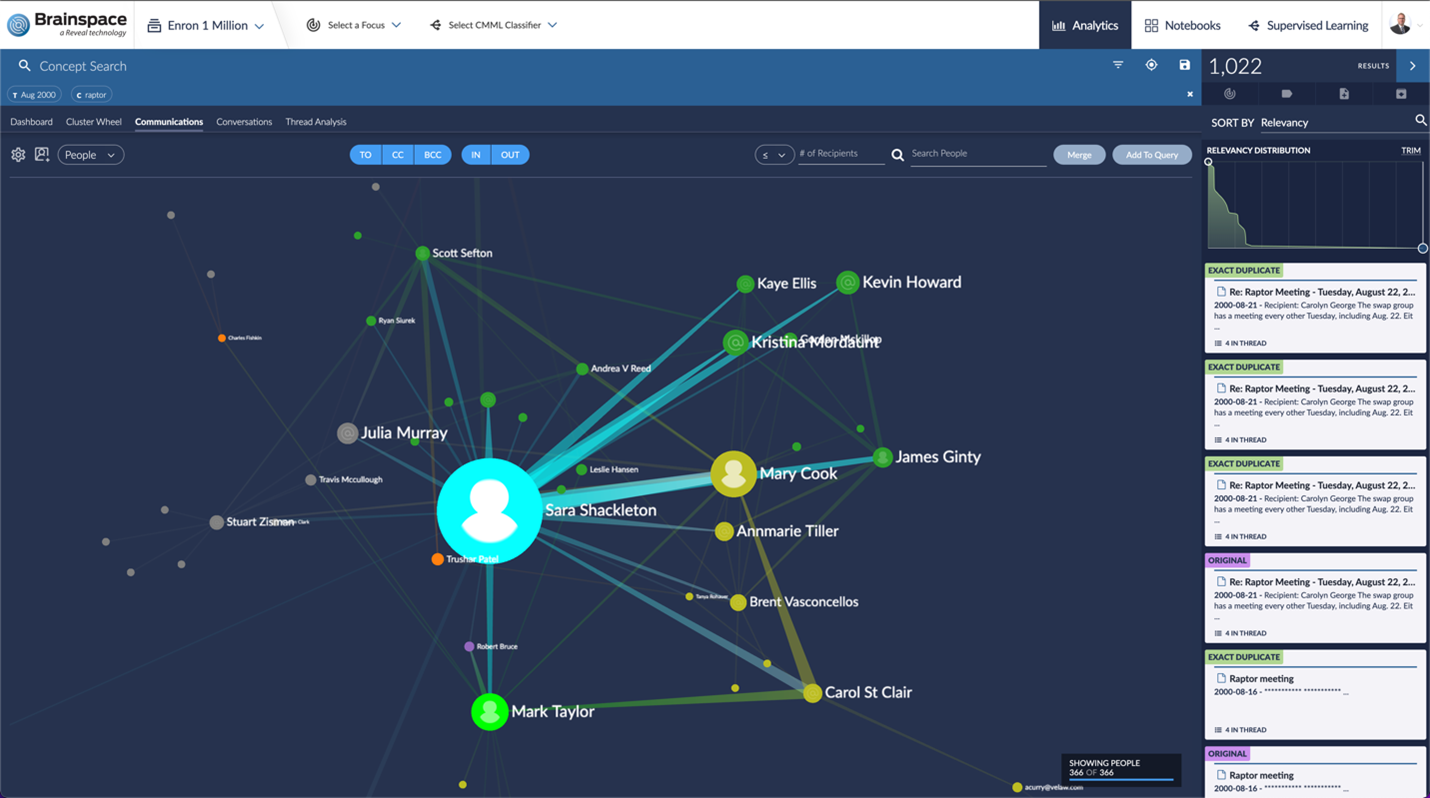Click the Aug 2000 query chip
The width and height of the screenshot is (1430, 798).
(x=34, y=94)
